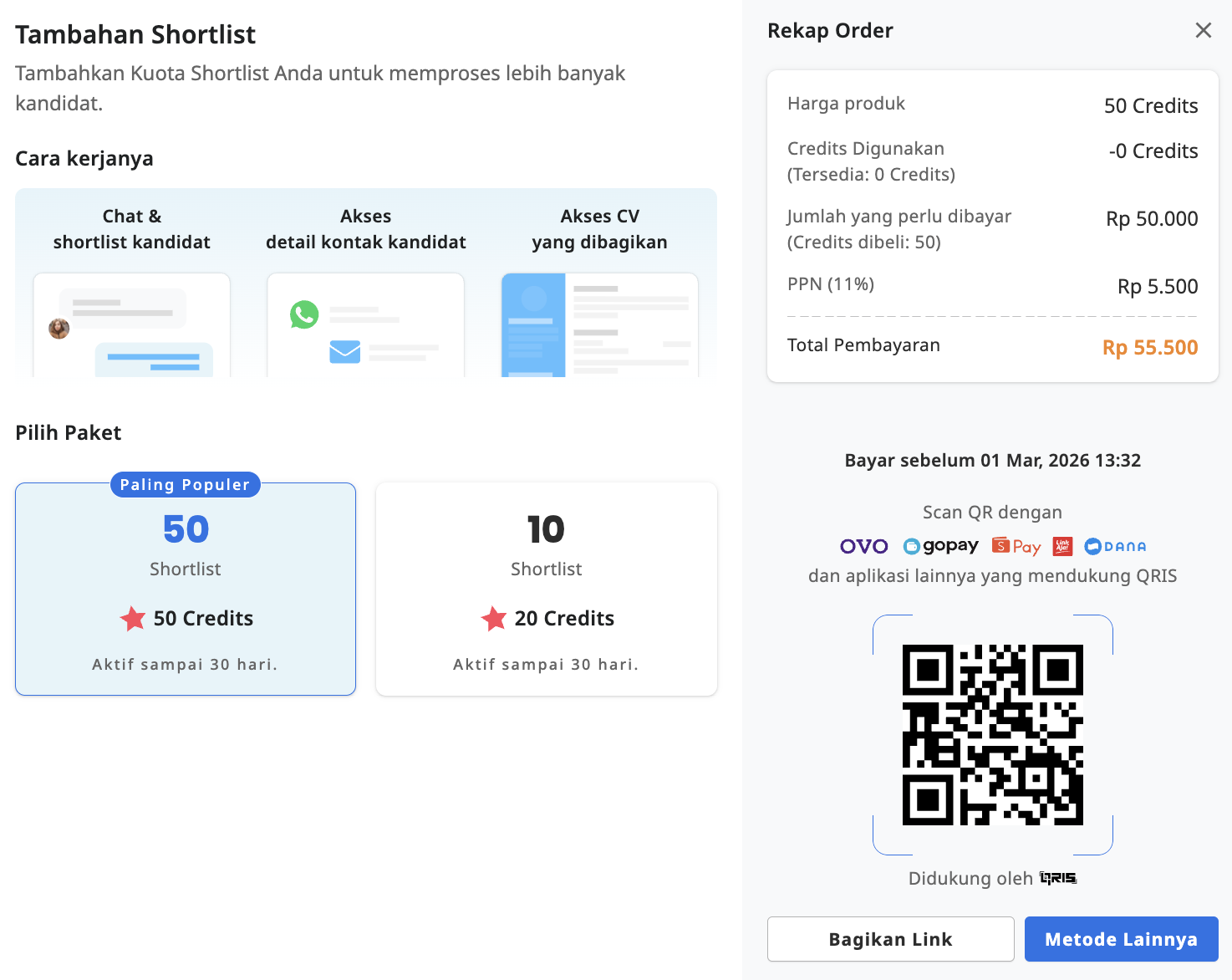Image resolution: width=1232 pixels, height=980 pixels.
Task: Click the ShopeePay logo
Action: pos(1016,547)
